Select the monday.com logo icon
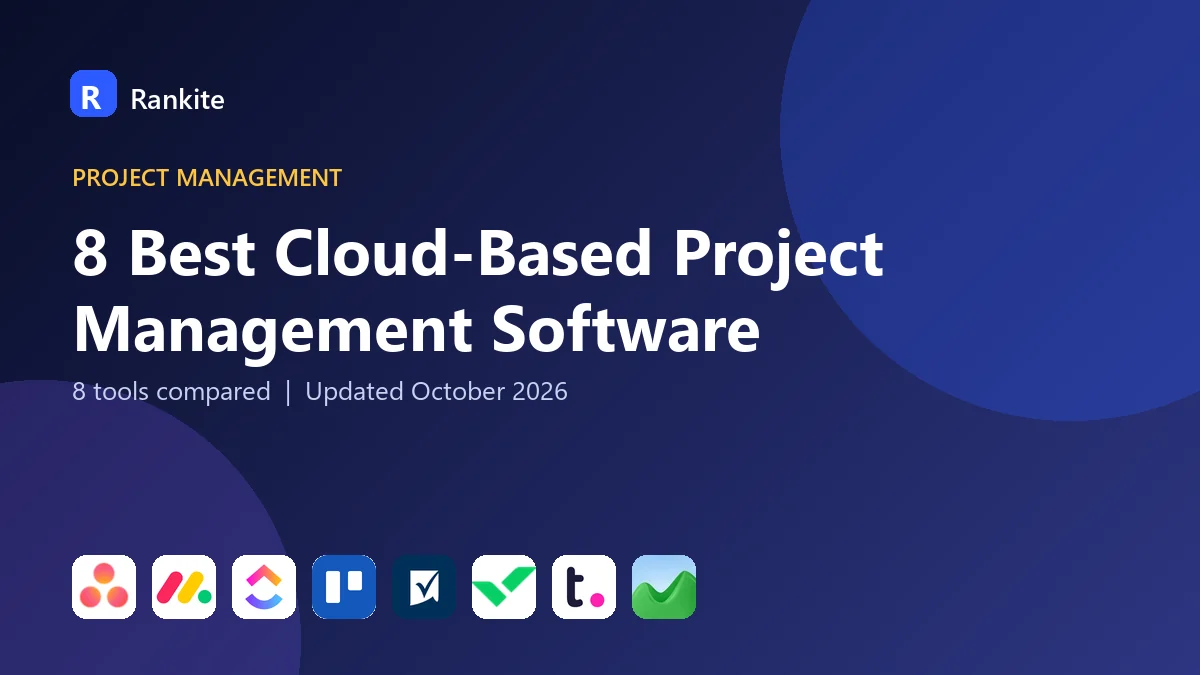The height and width of the screenshot is (675, 1200). coord(184,587)
